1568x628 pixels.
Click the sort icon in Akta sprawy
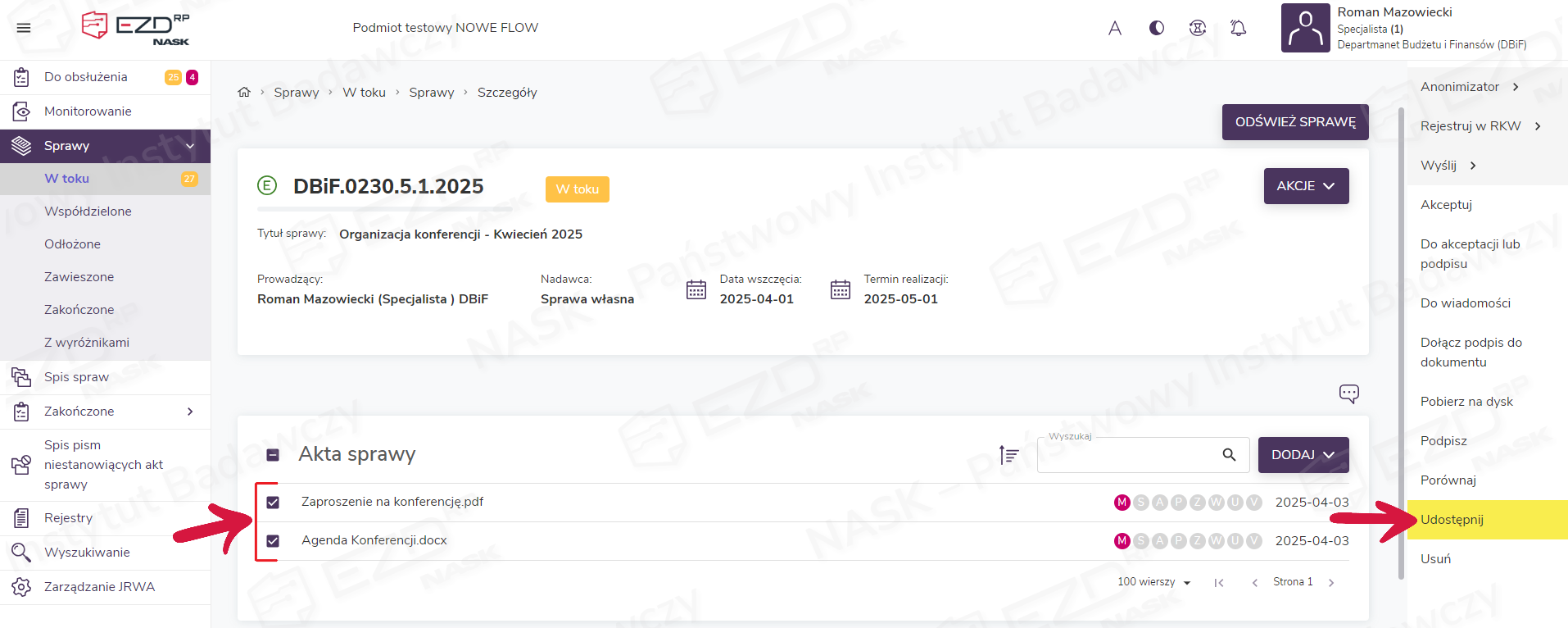point(1008,454)
